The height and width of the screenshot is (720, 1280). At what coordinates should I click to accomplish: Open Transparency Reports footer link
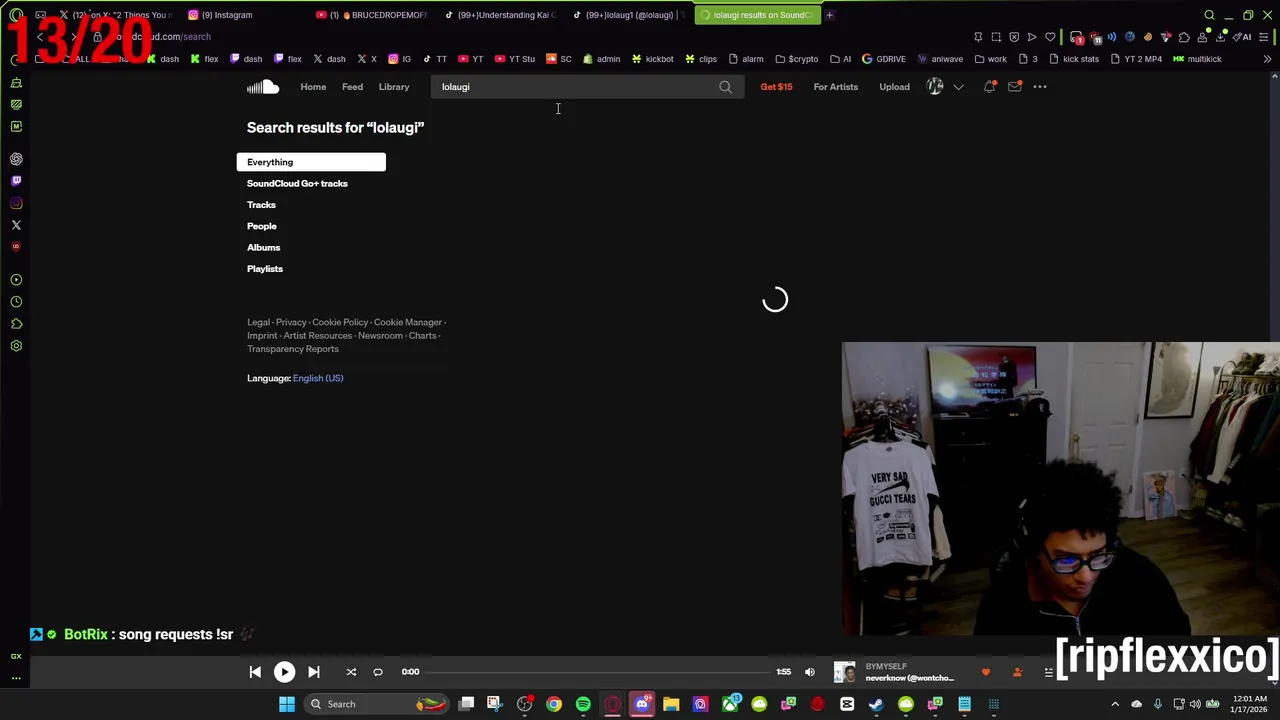293,349
